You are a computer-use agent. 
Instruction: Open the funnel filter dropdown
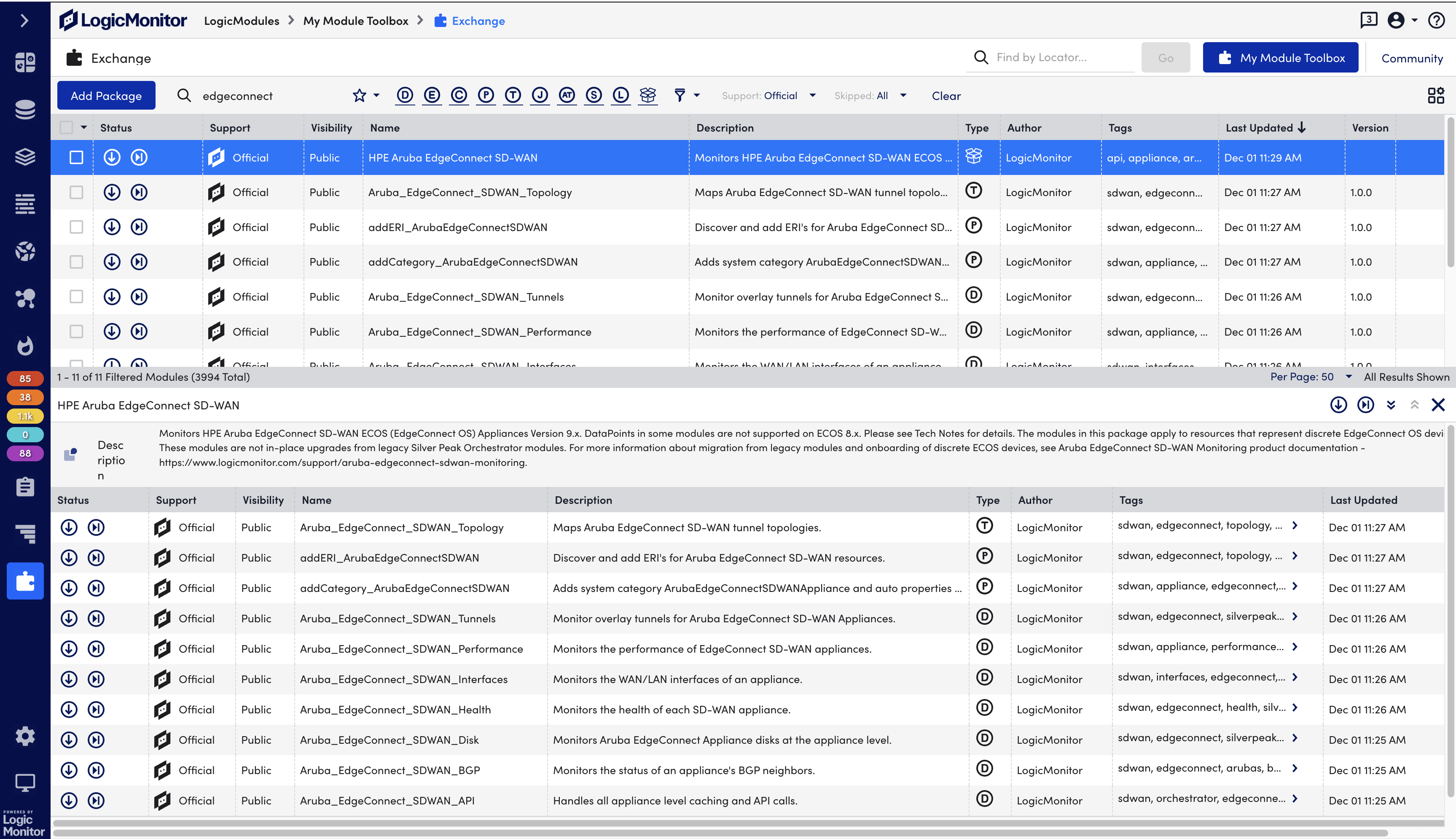pyautogui.click(x=687, y=95)
